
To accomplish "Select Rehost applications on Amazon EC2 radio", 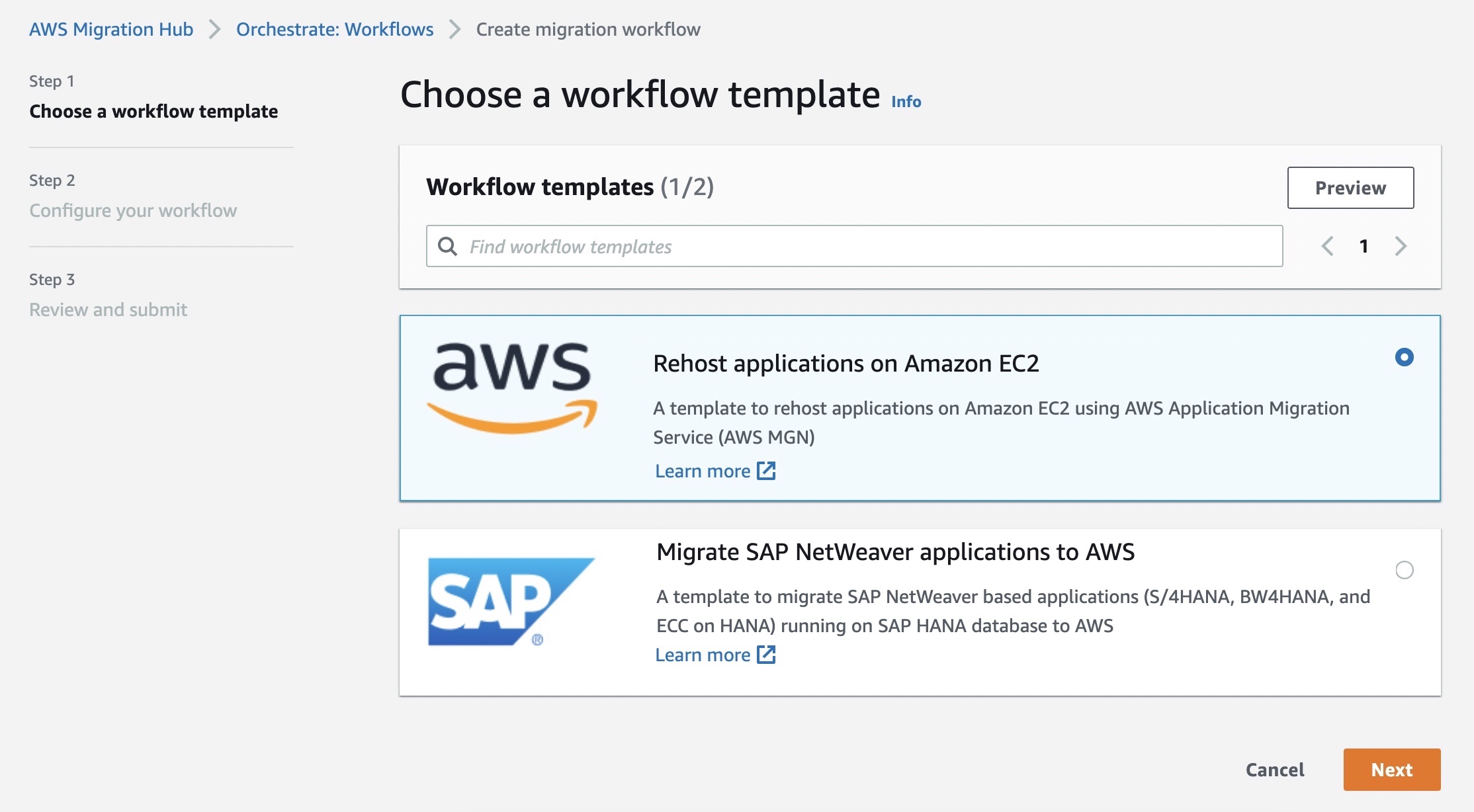I will (x=1404, y=357).
